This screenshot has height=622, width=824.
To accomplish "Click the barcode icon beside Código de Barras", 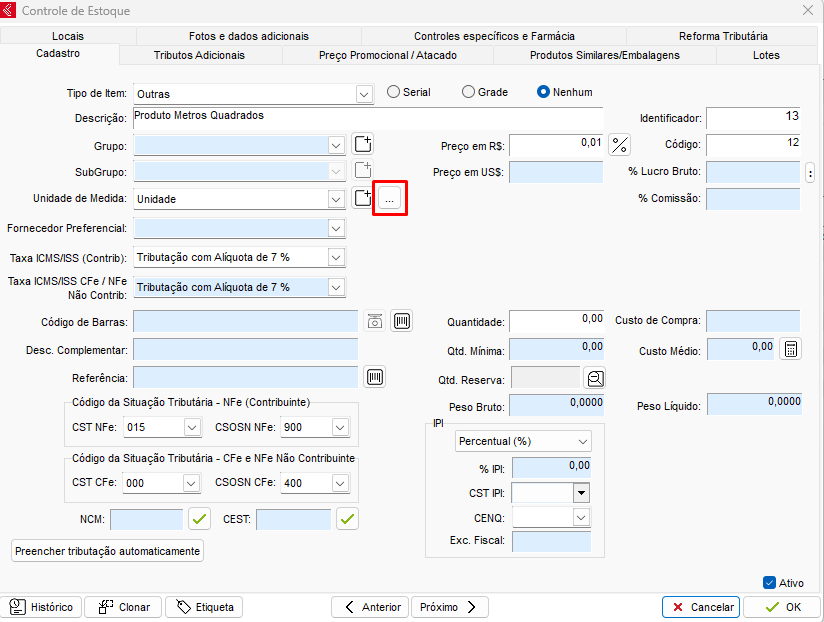I will [401, 321].
